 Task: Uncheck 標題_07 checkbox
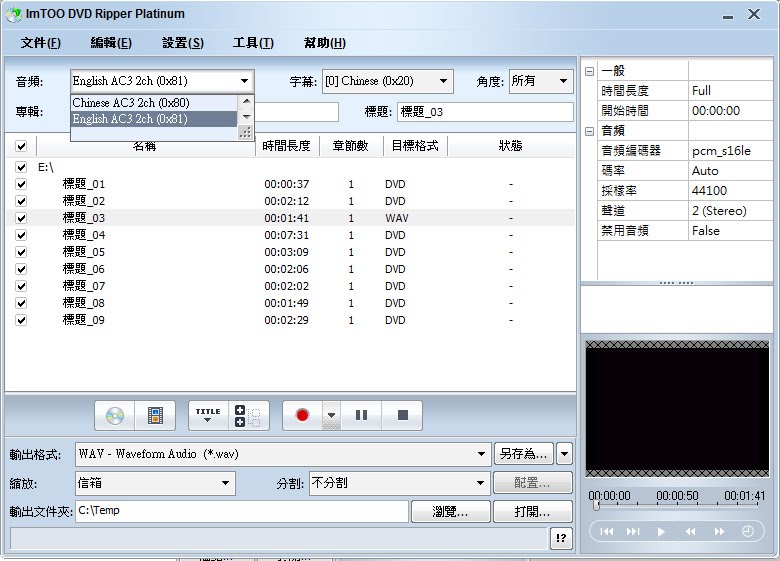pyautogui.click(x=21, y=285)
